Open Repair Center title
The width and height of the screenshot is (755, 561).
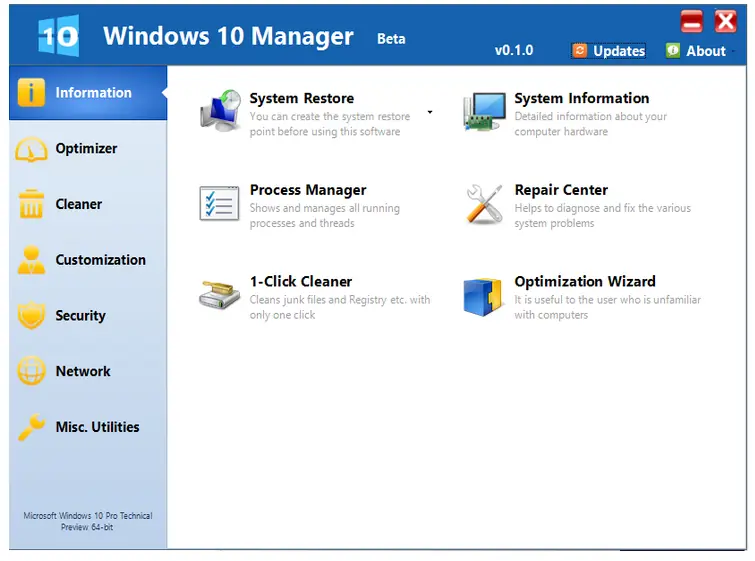click(561, 190)
